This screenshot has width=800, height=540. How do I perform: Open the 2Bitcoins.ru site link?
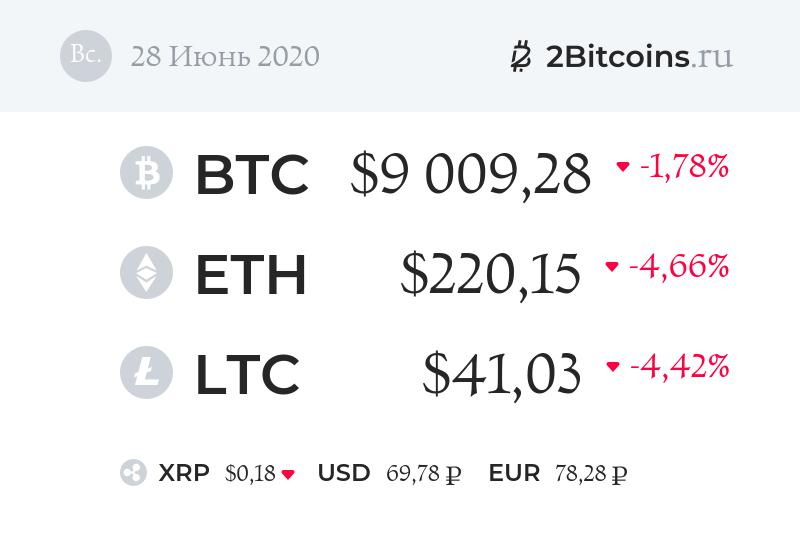(639, 56)
